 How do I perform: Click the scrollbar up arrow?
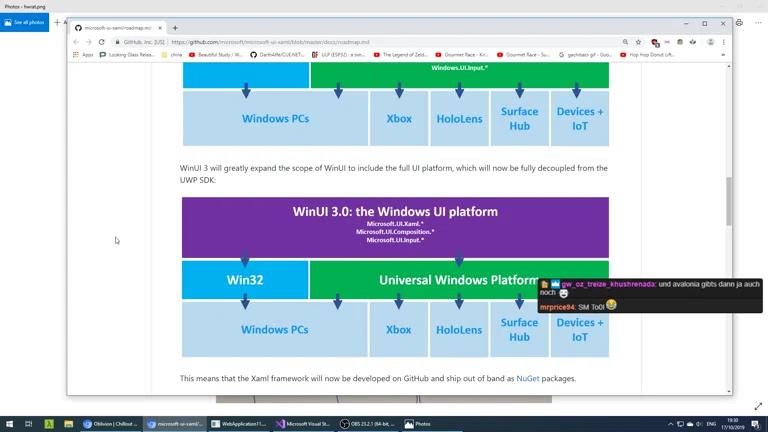[x=729, y=66]
